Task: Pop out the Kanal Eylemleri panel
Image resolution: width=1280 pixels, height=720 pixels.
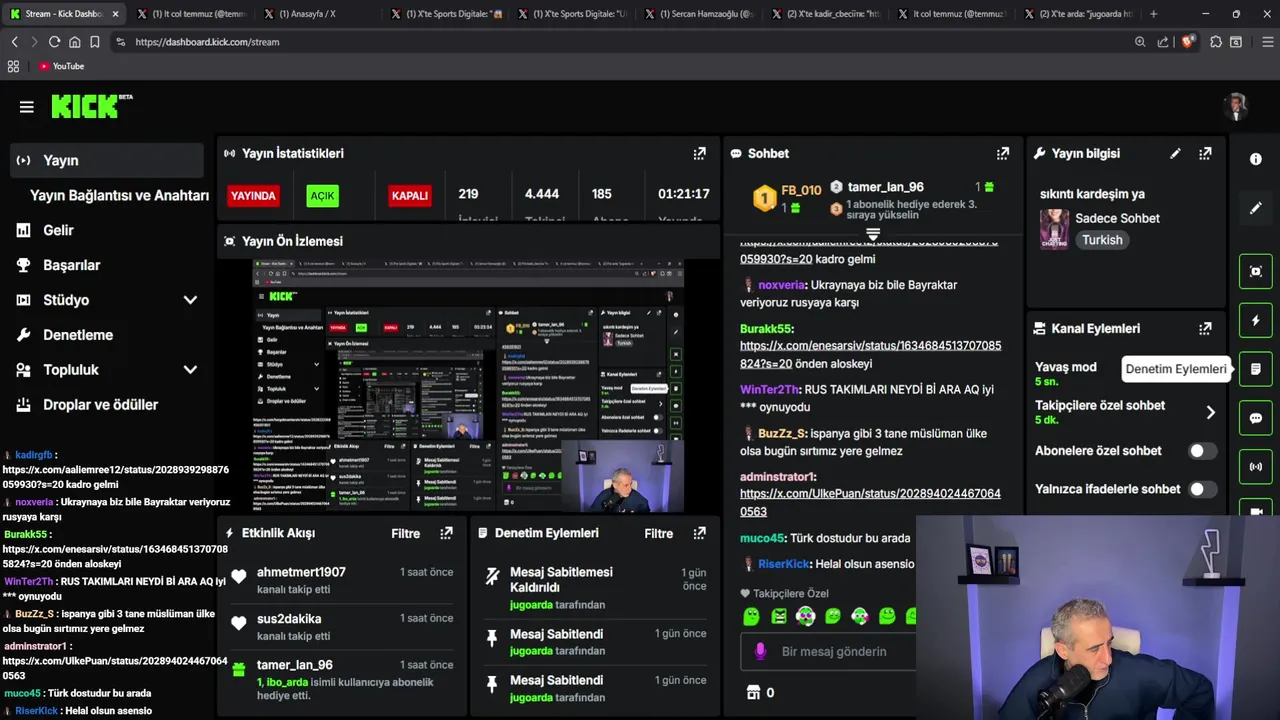Action: (x=1205, y=328)
